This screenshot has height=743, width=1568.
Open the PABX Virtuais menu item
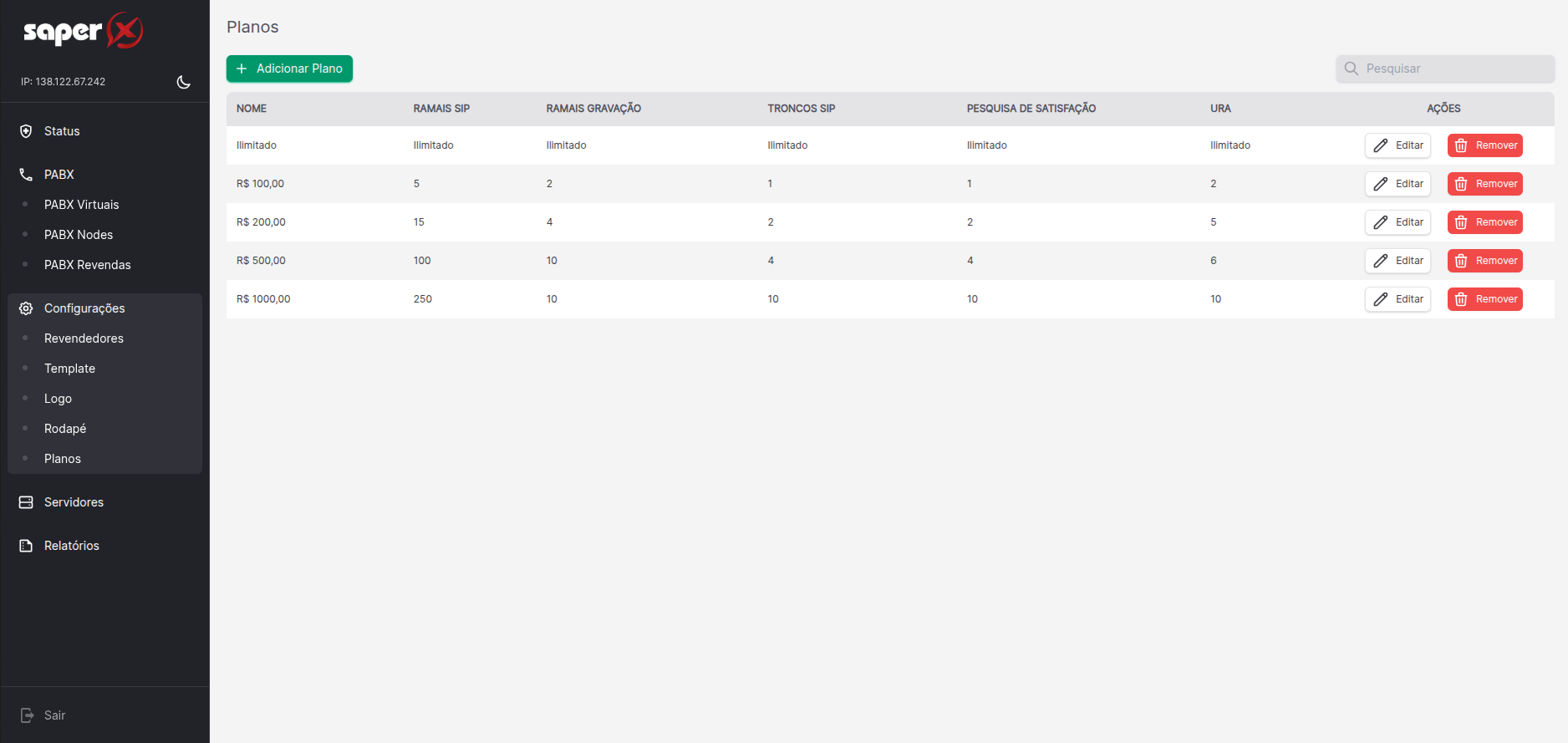[x=81, y=205]
